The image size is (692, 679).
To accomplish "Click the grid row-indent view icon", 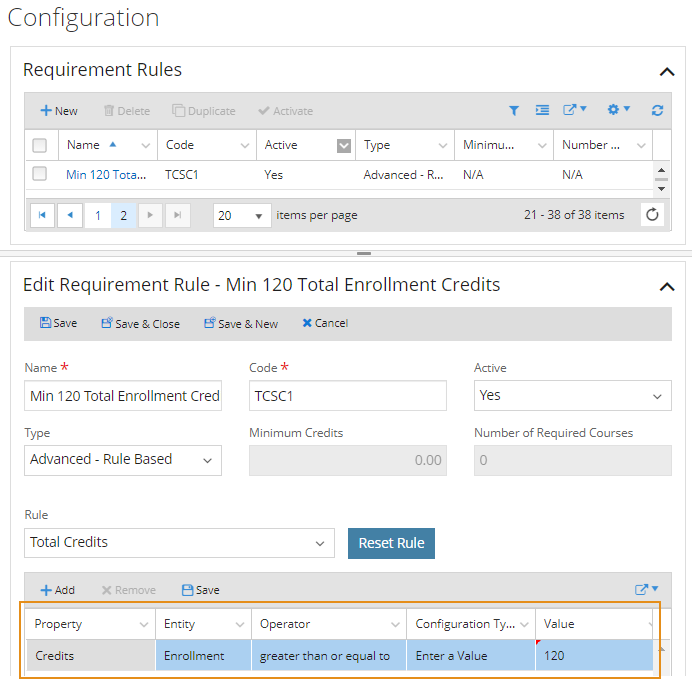I will click(542, 110).
